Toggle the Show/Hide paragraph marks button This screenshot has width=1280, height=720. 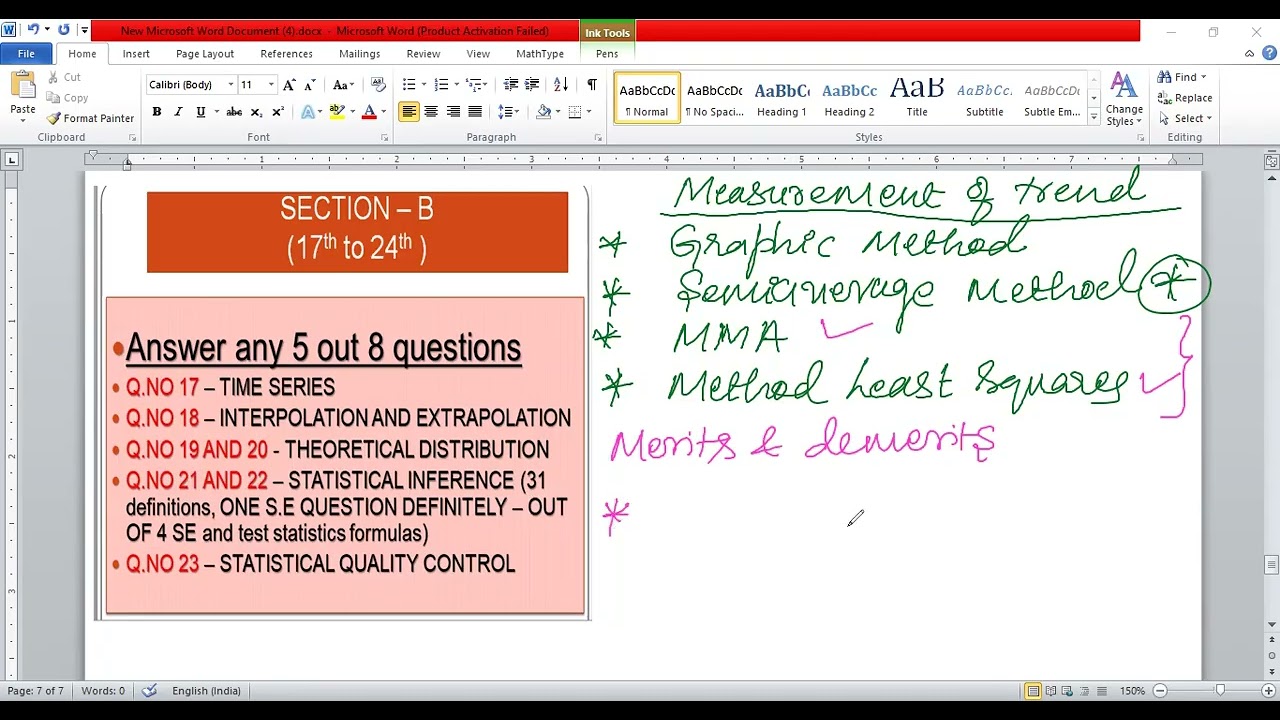tap(592, 85)
